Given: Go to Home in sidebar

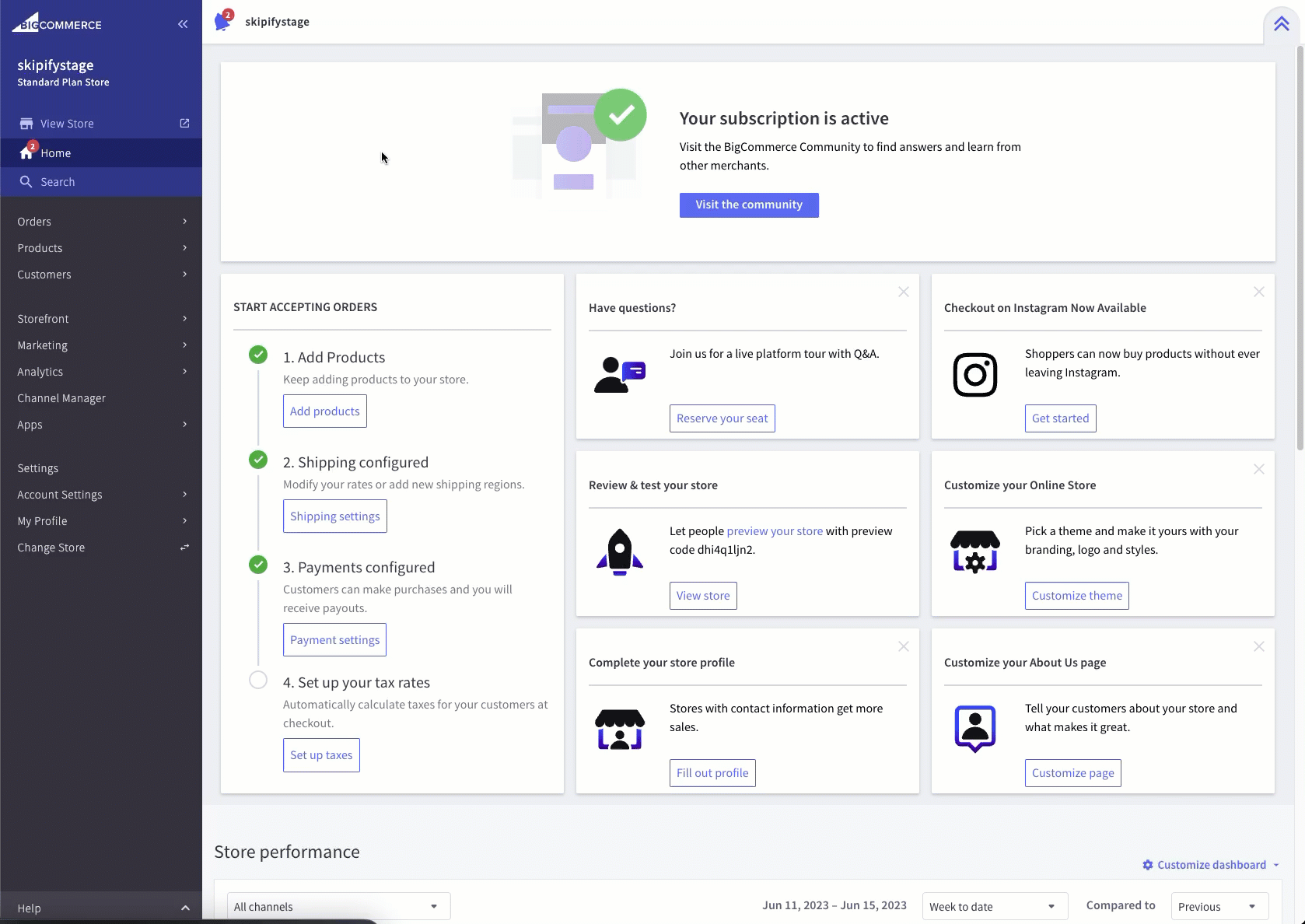Looking at the screenshot, I should [x=101, y=153].
